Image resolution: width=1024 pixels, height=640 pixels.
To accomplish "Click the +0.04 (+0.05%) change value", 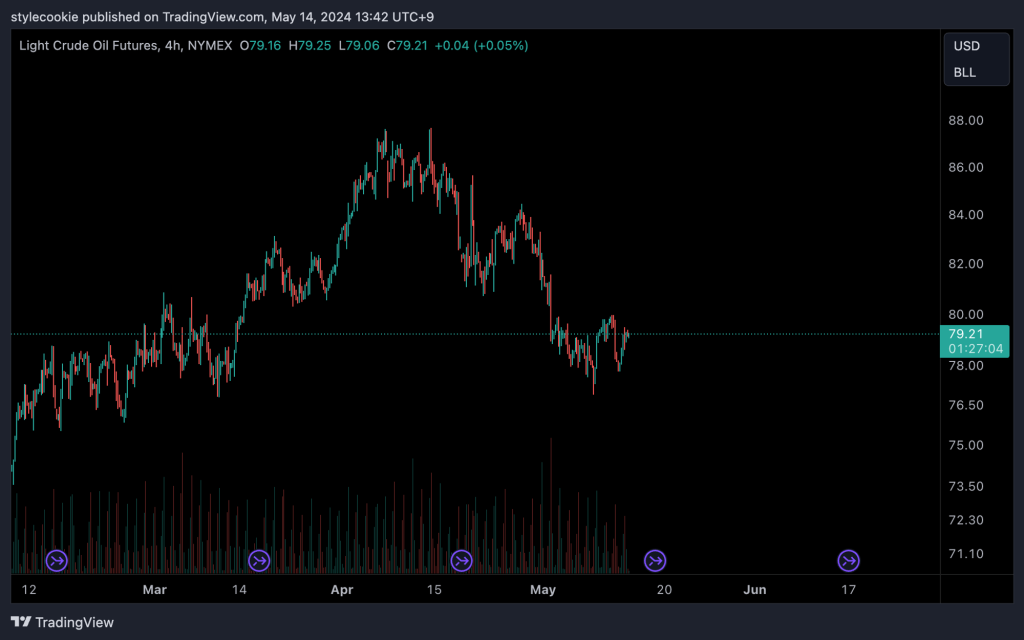I will coord(481,45).
